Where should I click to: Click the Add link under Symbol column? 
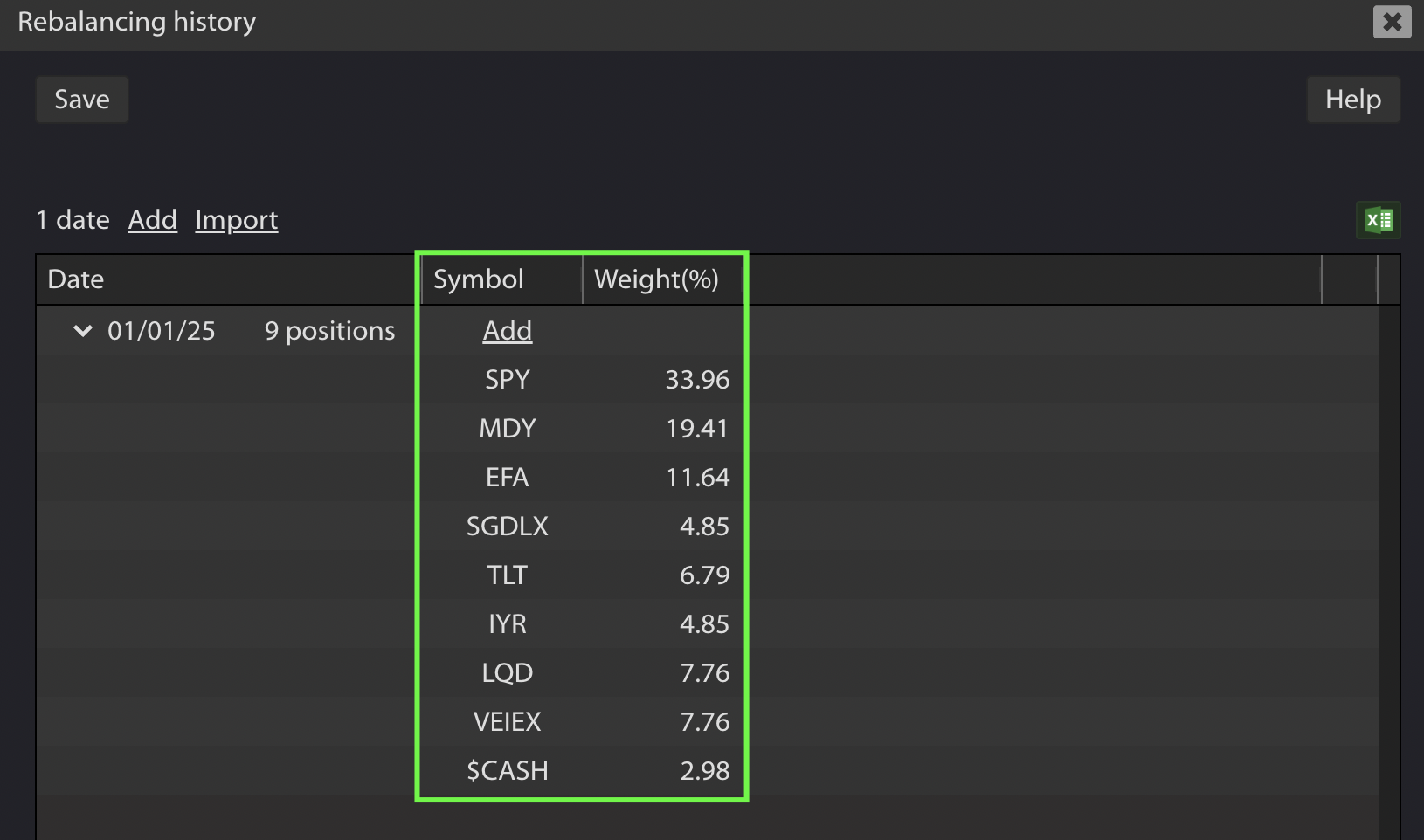(x=508, y=331)
